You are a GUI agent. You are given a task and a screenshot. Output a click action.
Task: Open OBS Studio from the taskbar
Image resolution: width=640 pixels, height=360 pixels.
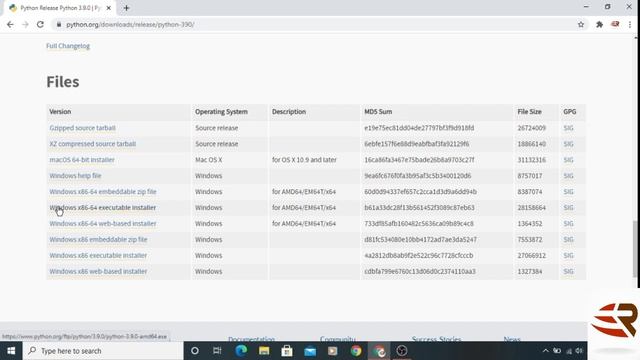402,351
